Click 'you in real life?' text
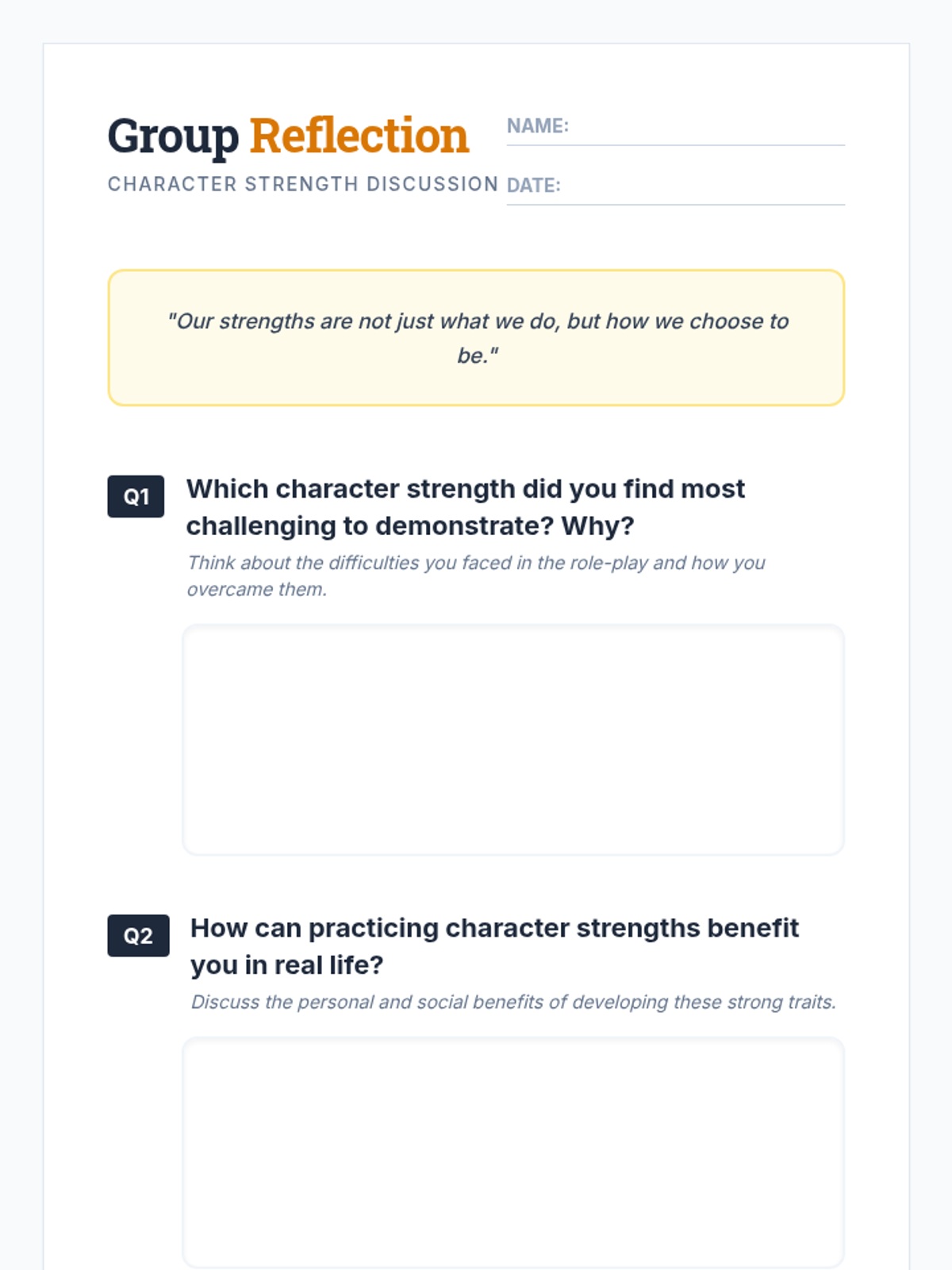Image resolution: width=952 pixels, height=1270 pixels. coord(287,965)
